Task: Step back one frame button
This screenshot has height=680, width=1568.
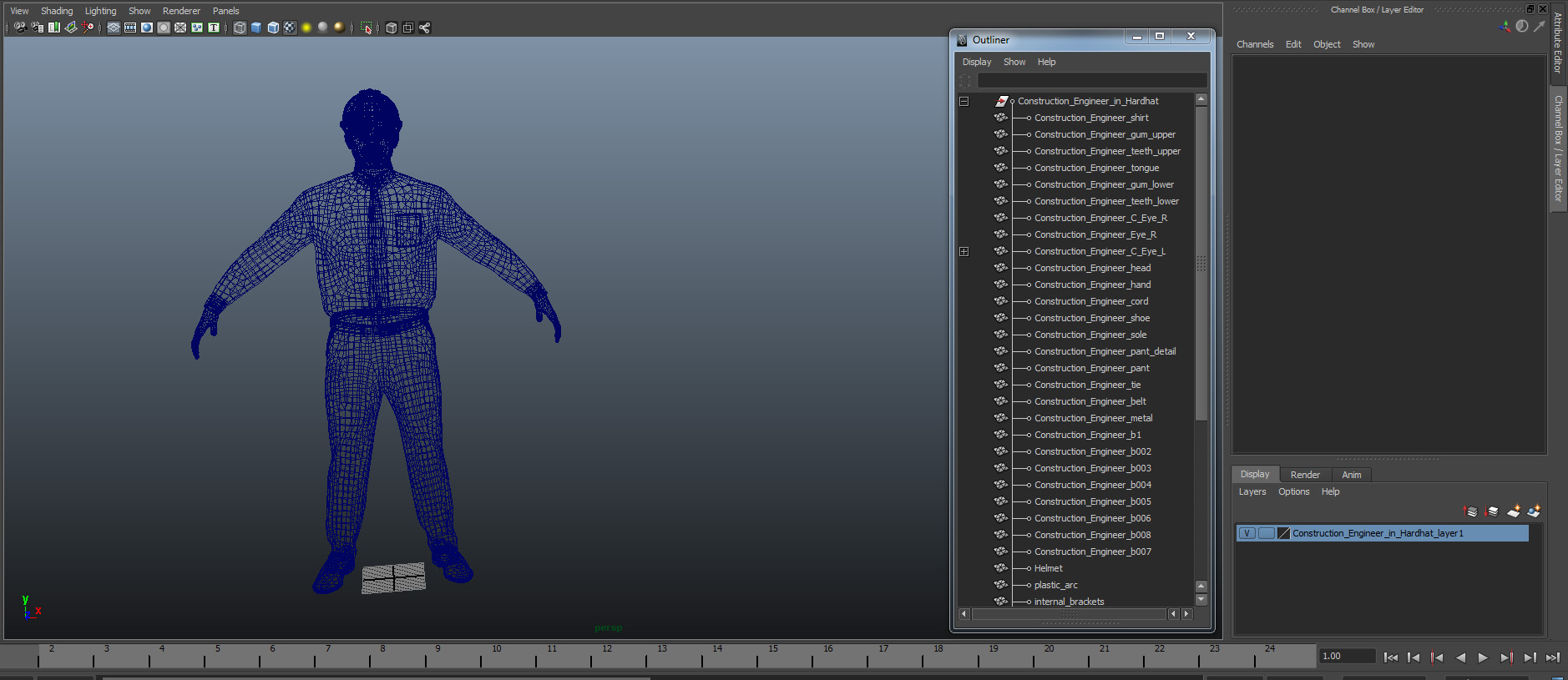Action: 1414,657
